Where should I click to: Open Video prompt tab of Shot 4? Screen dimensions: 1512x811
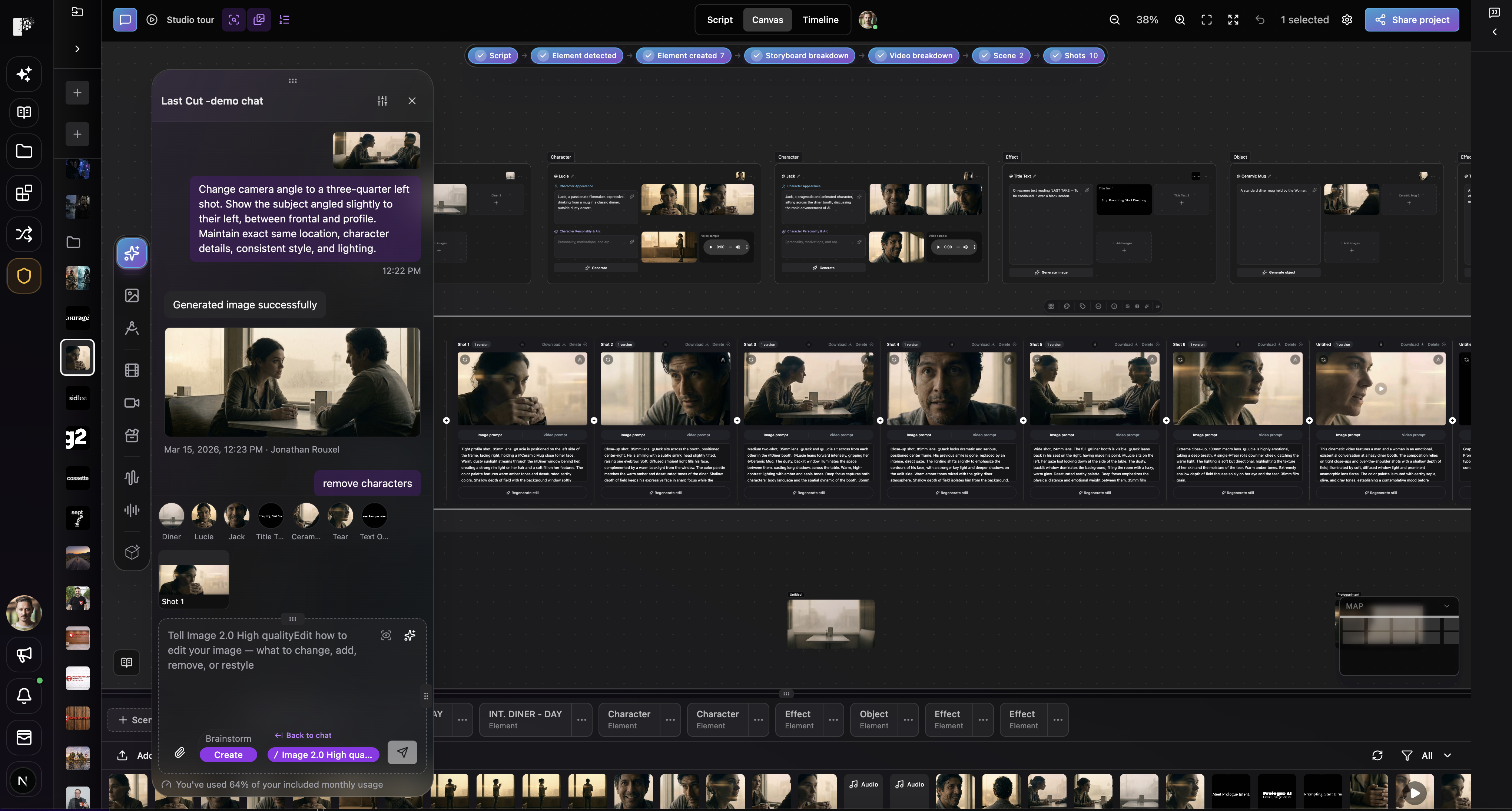[984, 434]
